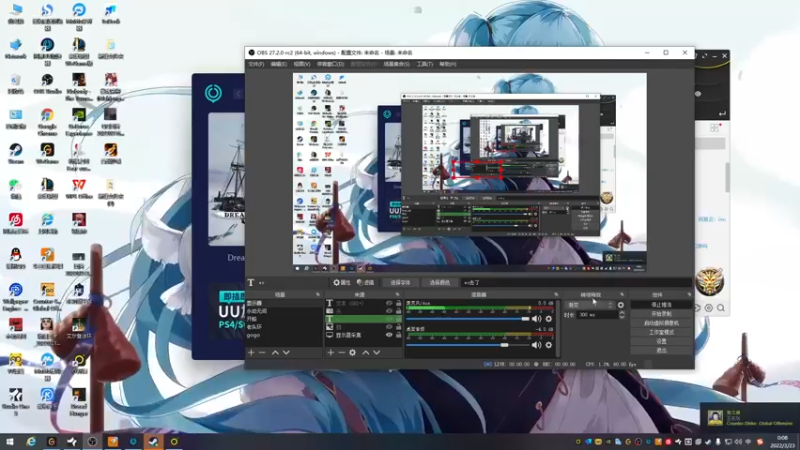Select the 显示器采集 source row
Viewport: 800px width, 450px height.
pyautogui.click(x=364, y=335)
